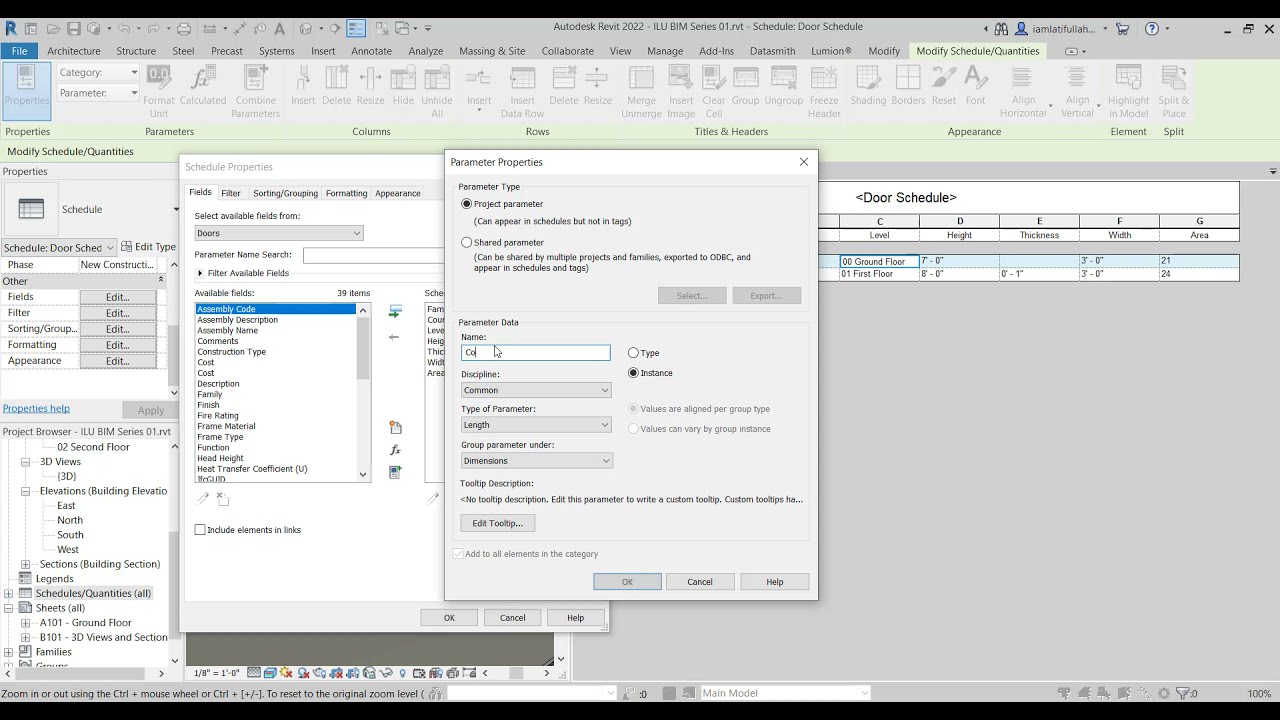This screenshot has height=720, width=1280.
Task: Click Insert in the Columns ribbon panel
Action: [x=303, y=85]
